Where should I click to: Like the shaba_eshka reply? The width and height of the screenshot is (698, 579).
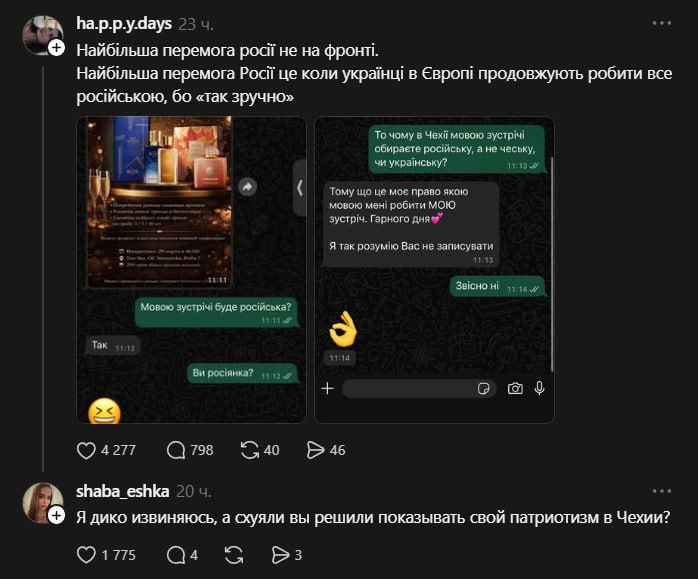pyautogui.click(x=86, y=555)
